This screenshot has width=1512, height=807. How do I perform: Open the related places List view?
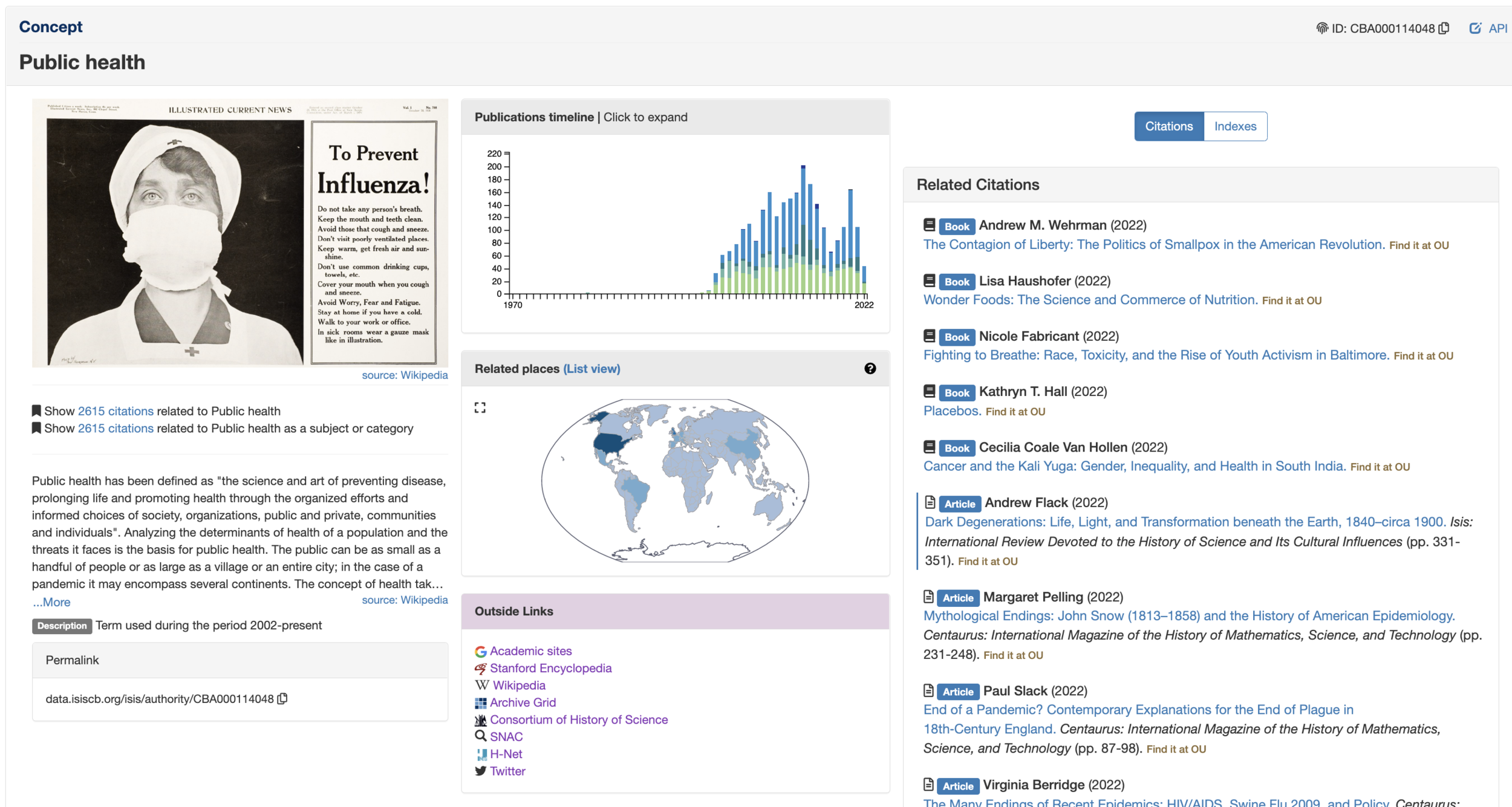pyautogui.click(x=591, y=369)
